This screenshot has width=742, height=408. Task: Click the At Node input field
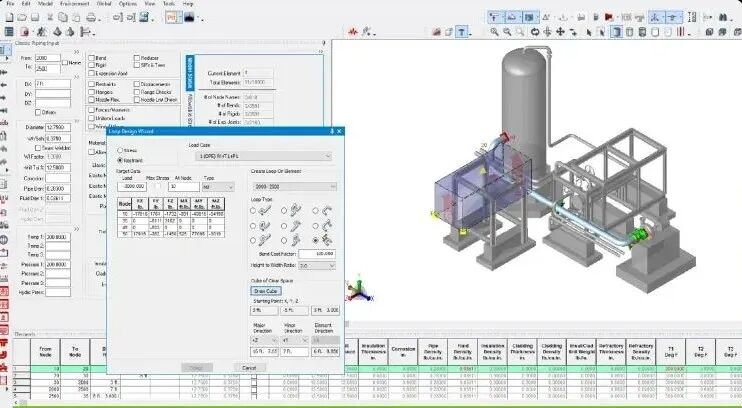click(x=184, y=187)
